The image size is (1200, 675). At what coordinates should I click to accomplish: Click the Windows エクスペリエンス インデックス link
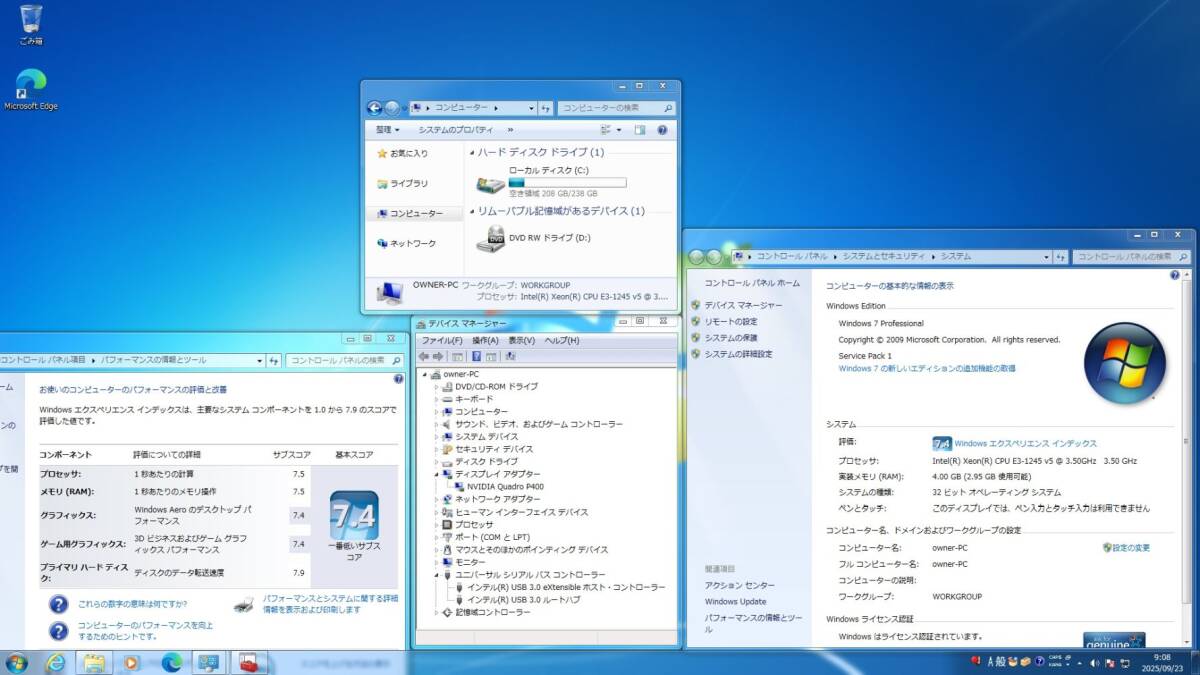(x=1025, y=443)
